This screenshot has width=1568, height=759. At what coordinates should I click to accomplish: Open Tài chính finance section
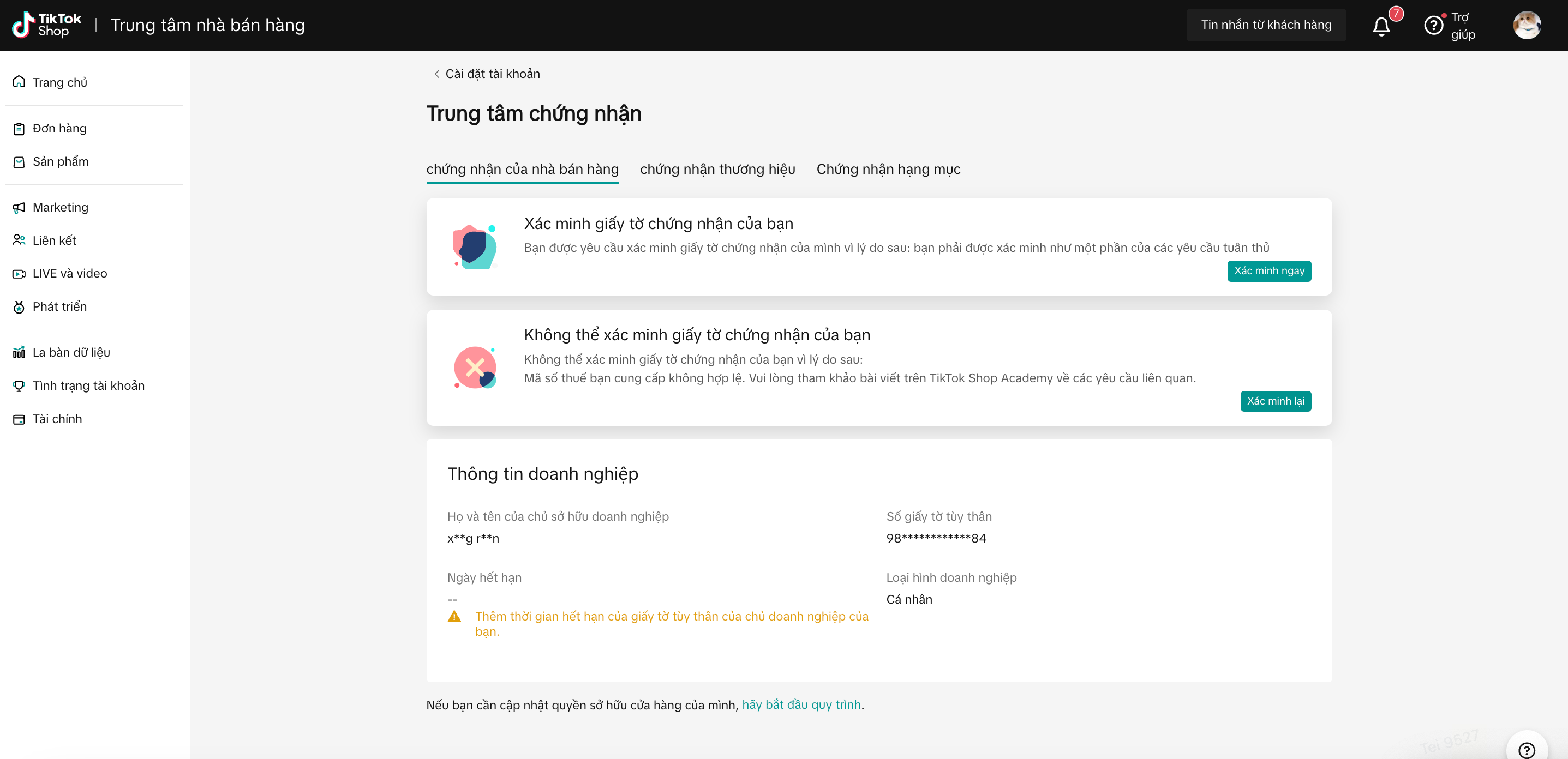pyautogui.click(x=57, y=419)
